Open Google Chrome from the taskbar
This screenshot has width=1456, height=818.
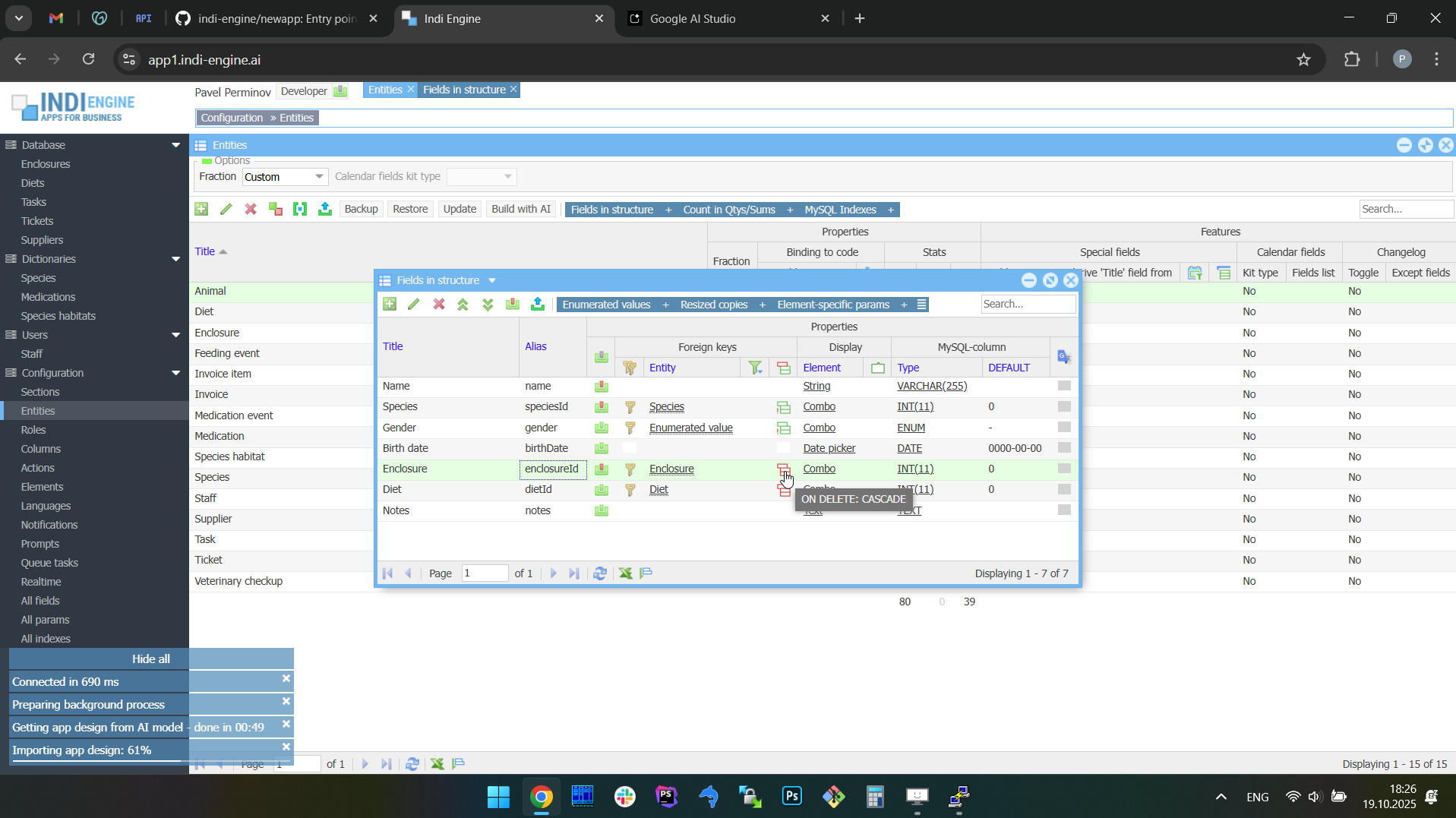pyautogui.click(x=541, y=797)
